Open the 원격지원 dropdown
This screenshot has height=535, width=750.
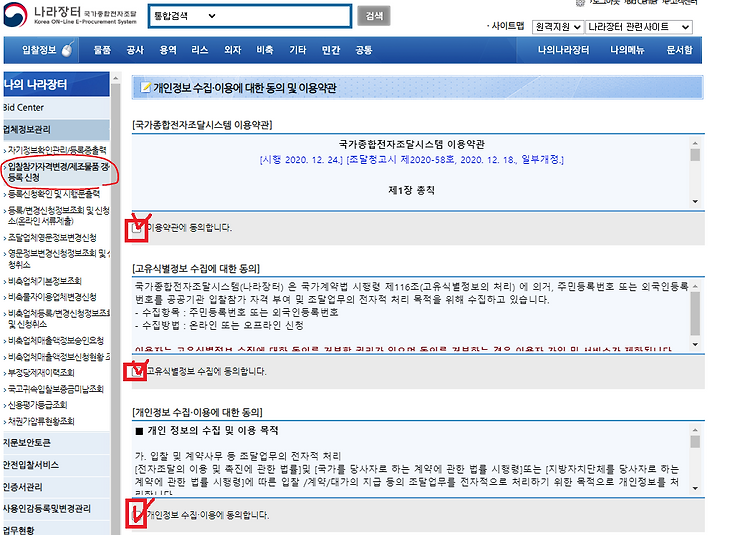(558, 27)
